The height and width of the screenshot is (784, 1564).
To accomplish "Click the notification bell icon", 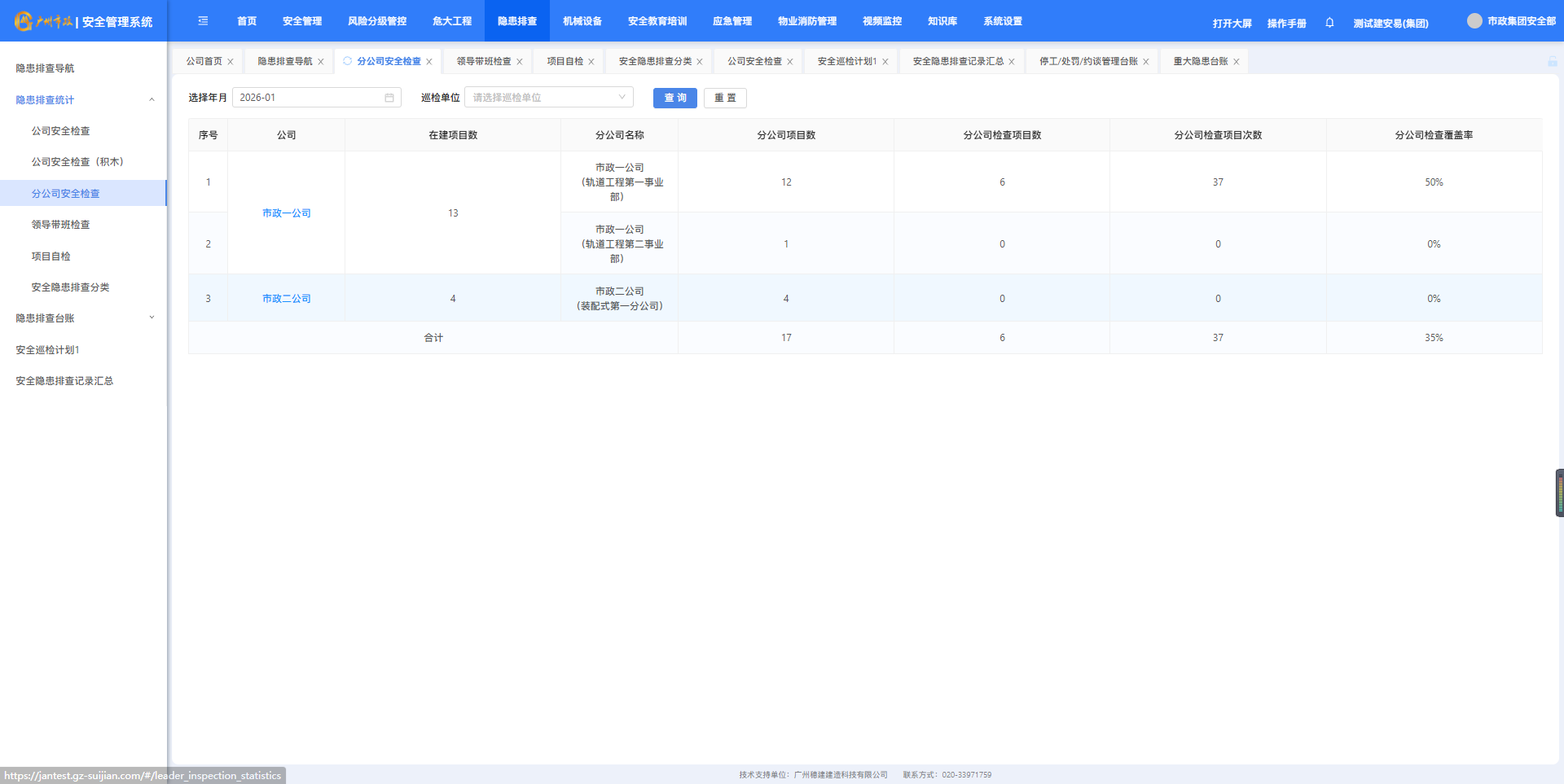I will [x=1329, y=23].
